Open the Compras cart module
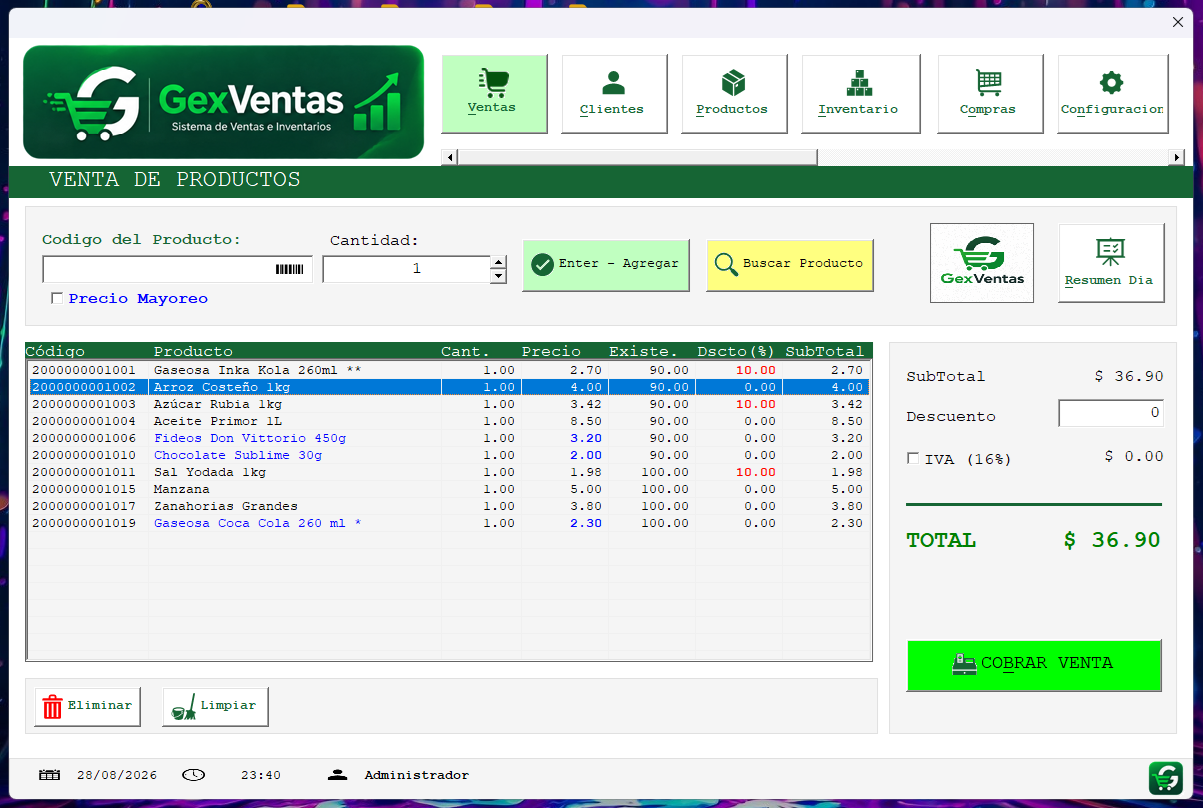The width and height of the screenshot is (1203, 808). coord(990,93)
